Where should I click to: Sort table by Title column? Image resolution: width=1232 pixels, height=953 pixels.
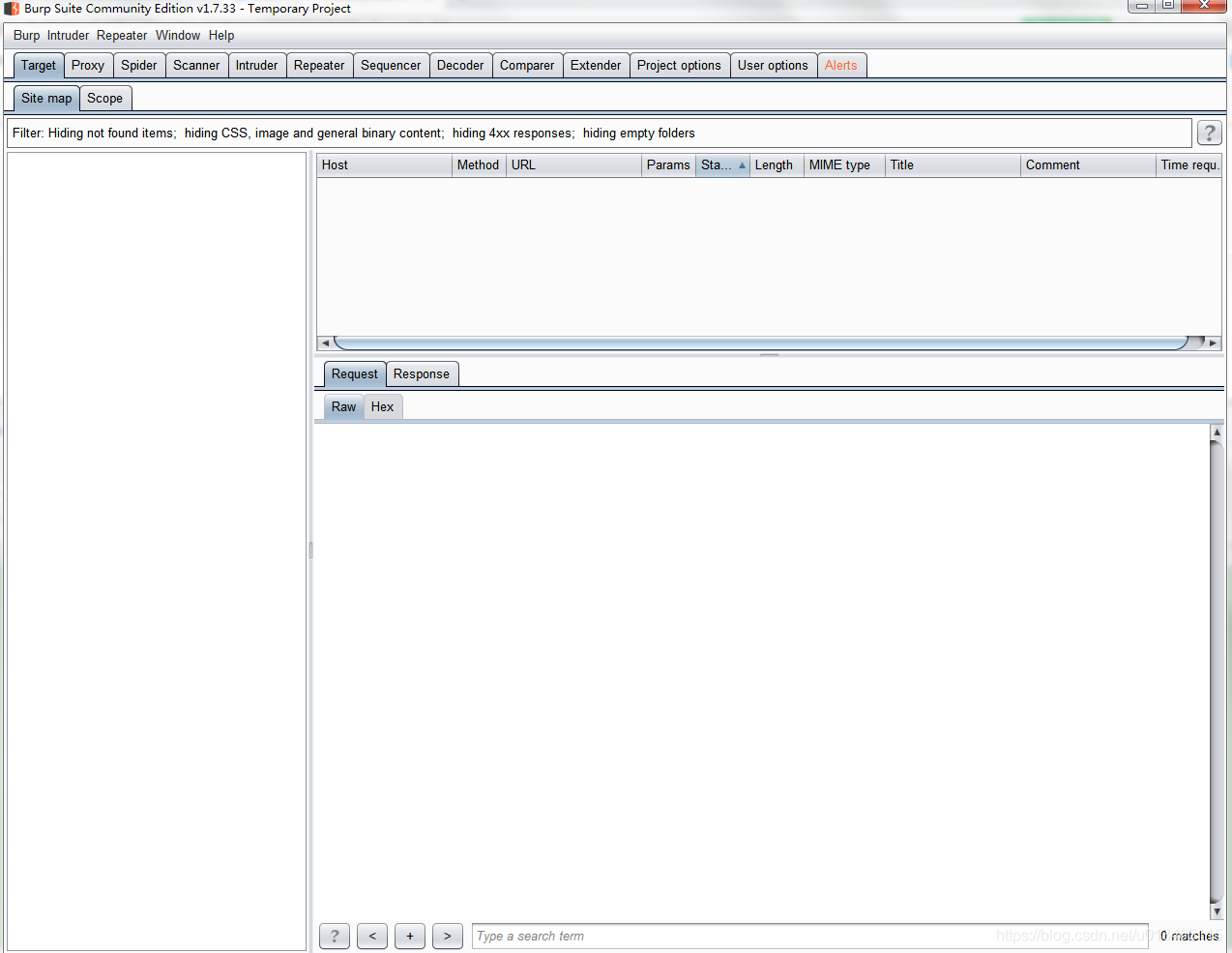click(x=953, y=165)
